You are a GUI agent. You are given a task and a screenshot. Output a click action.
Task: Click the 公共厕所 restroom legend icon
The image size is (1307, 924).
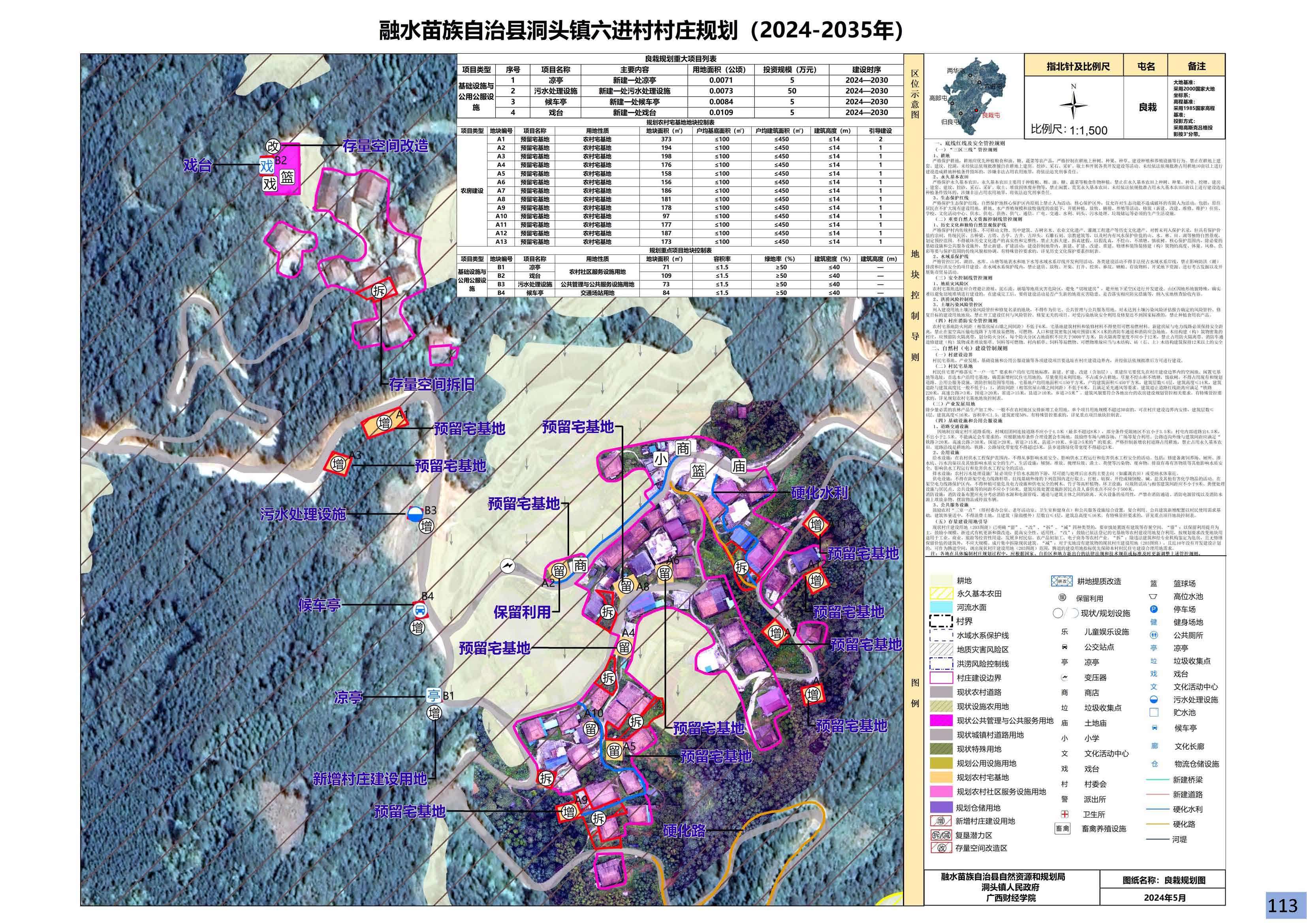[1154, 635]
